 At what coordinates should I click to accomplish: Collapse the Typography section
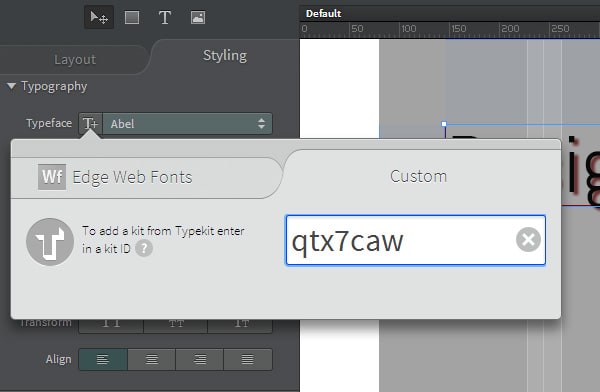point(11,86)
